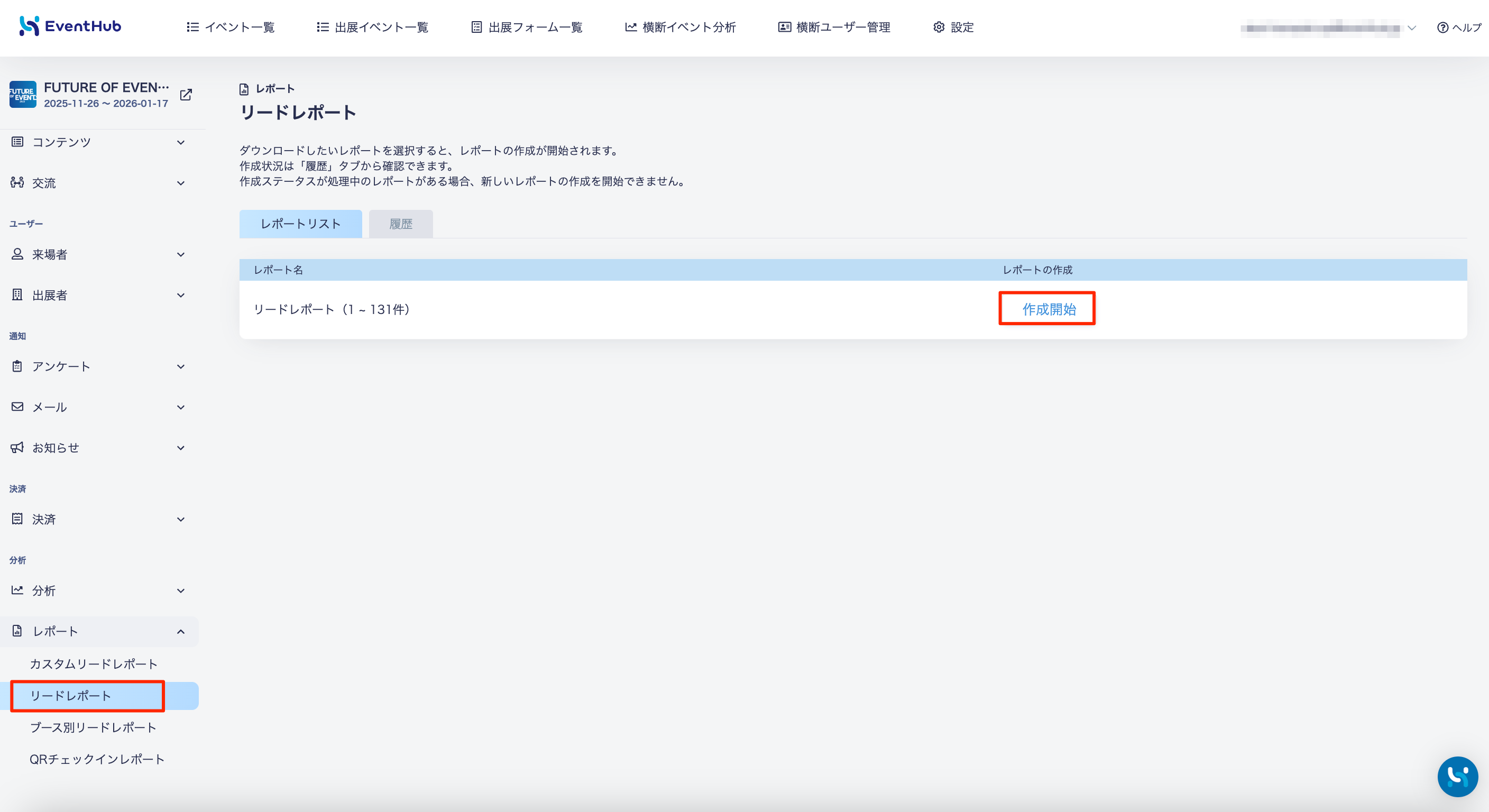This screenshot has height=812, width=1489.
Task: Click the breadcrumb レポート document icon
Action: pos(244,89)
